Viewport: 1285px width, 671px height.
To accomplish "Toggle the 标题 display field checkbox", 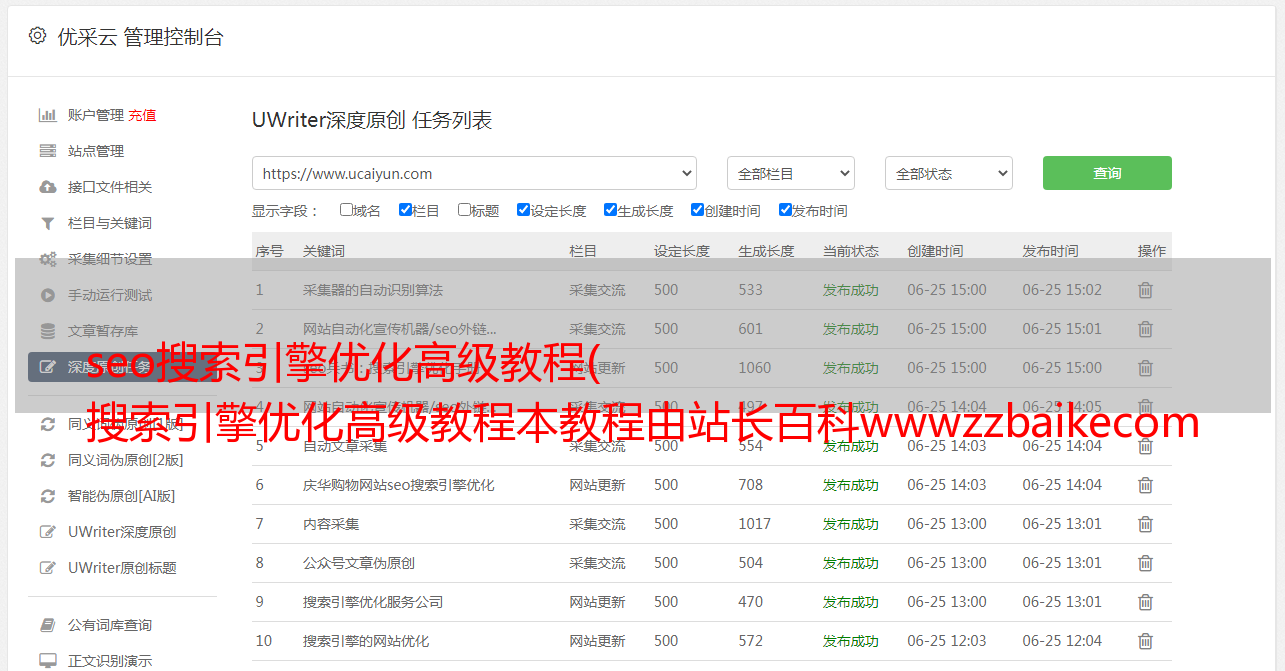I will (464, 210).
